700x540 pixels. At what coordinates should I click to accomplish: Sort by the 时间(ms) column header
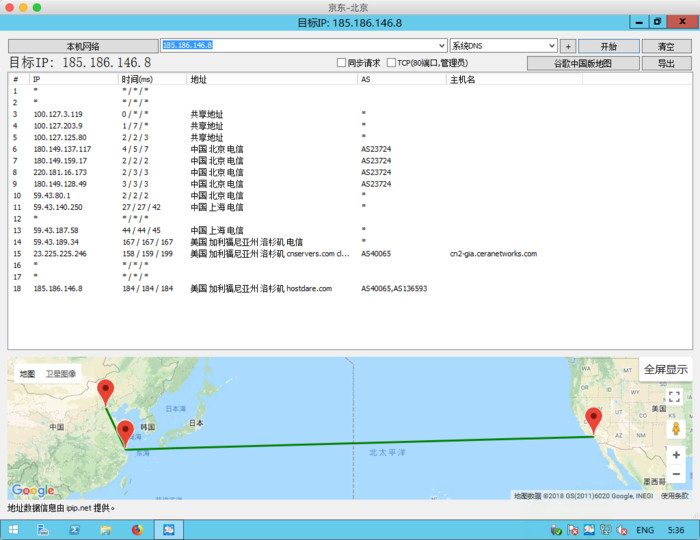coord(152,79)
